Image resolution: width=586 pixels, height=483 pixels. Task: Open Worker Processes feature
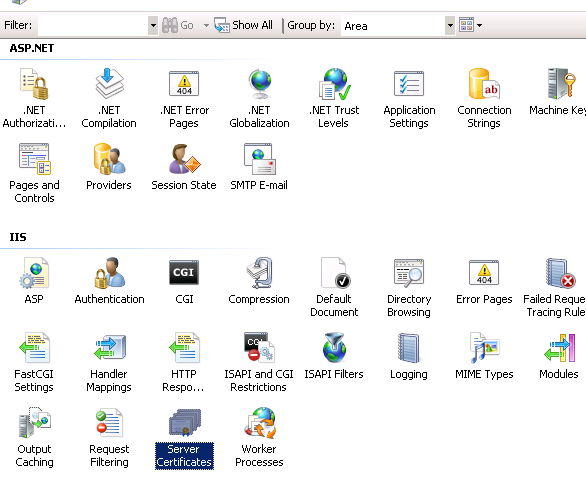click(x=259, y=437)
